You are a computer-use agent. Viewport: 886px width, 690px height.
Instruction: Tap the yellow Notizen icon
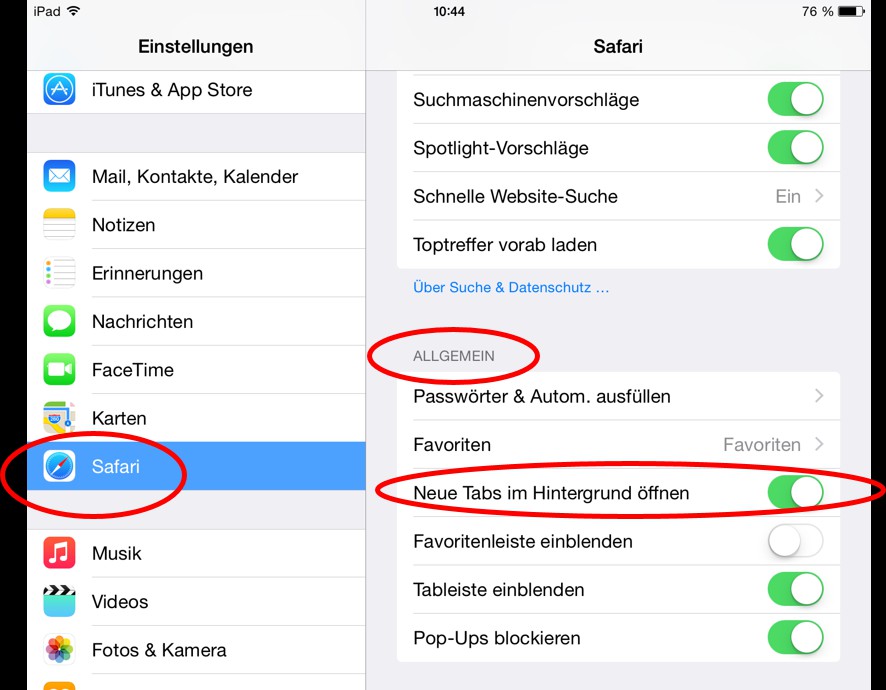(60, 225)
